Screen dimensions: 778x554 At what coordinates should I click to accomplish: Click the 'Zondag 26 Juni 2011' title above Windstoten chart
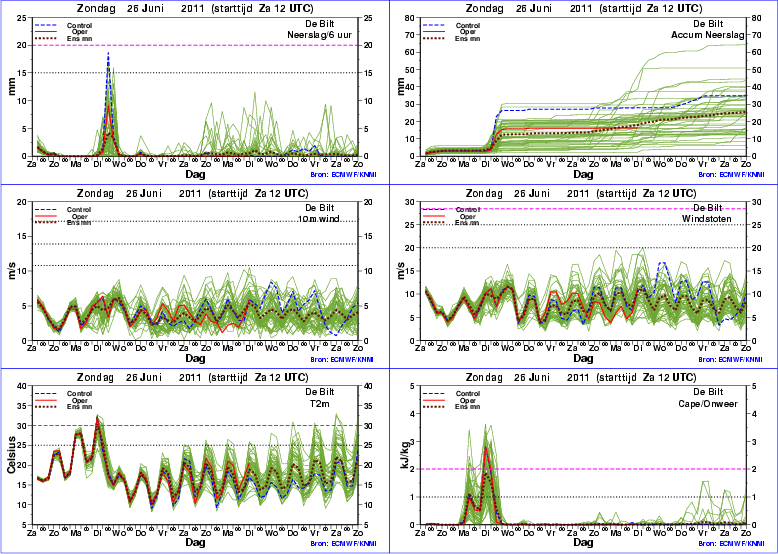pyautogui.click(x=528, y=193)
